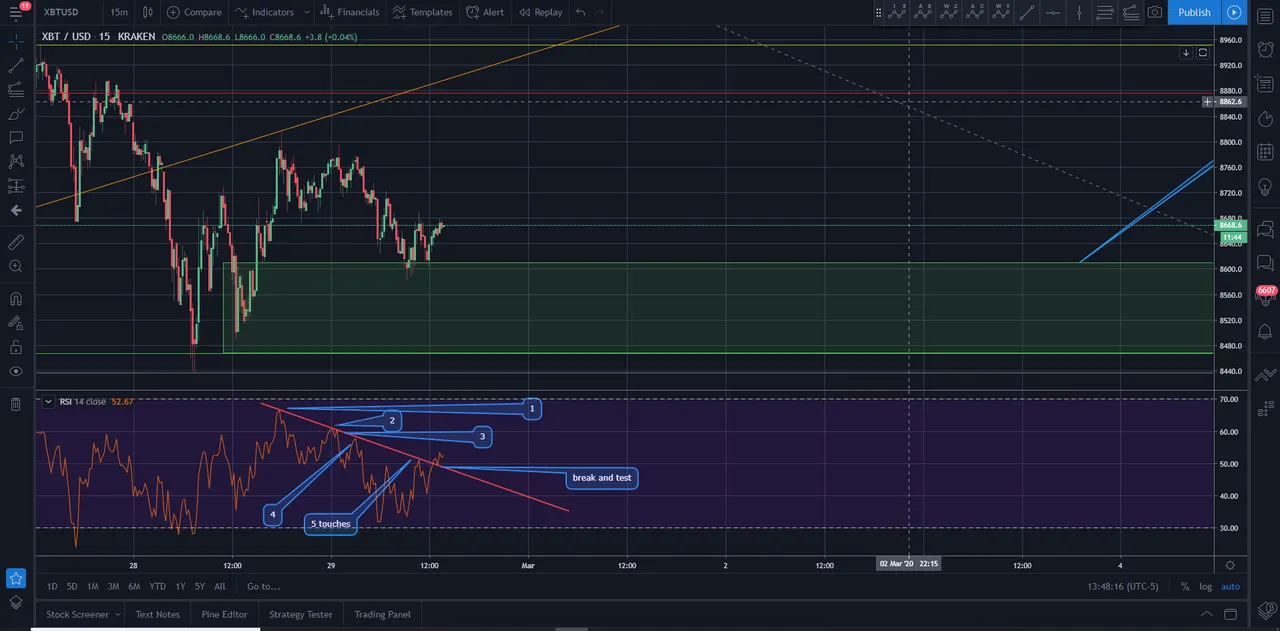
Task: Hide all drawings with eye icon
Action: 16,371
